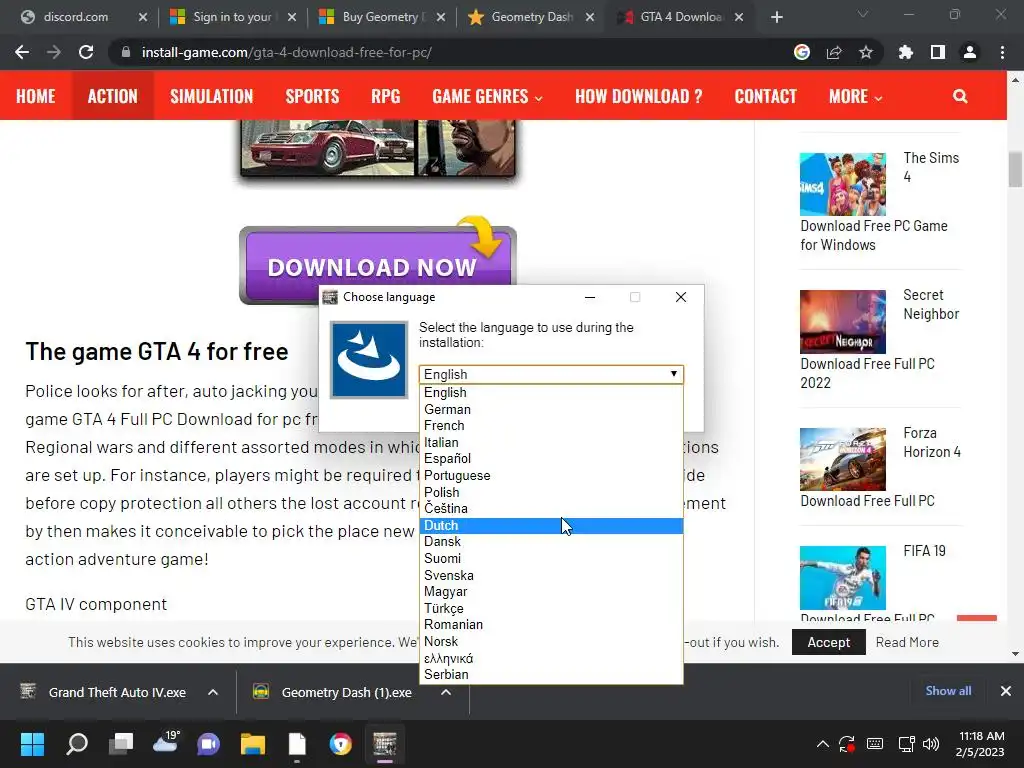Select Italian in the language list
The height and width of the screenshot is (768, 1024).
(x=551, y=443)
